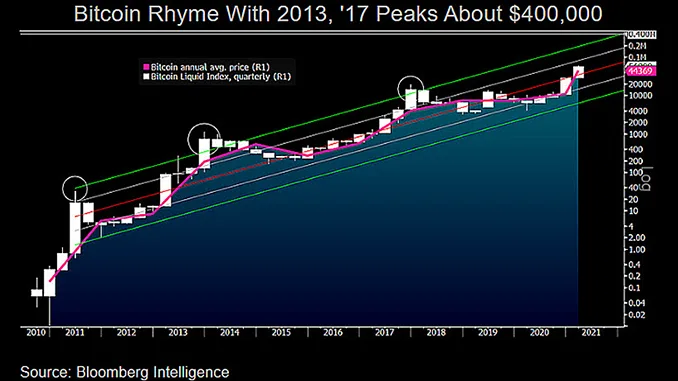Screen dimensions: 678x381
Task: Click the 2015 year label on the x-axis
Action: pos(281,333)
